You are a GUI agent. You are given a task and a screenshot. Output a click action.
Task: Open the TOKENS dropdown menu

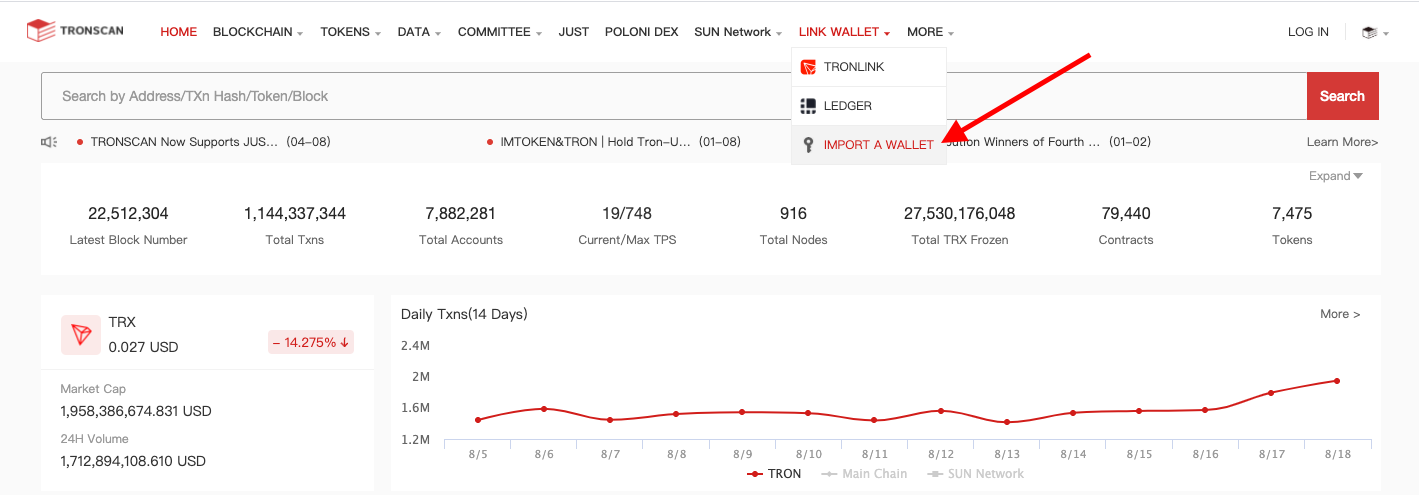coord(350,32)
